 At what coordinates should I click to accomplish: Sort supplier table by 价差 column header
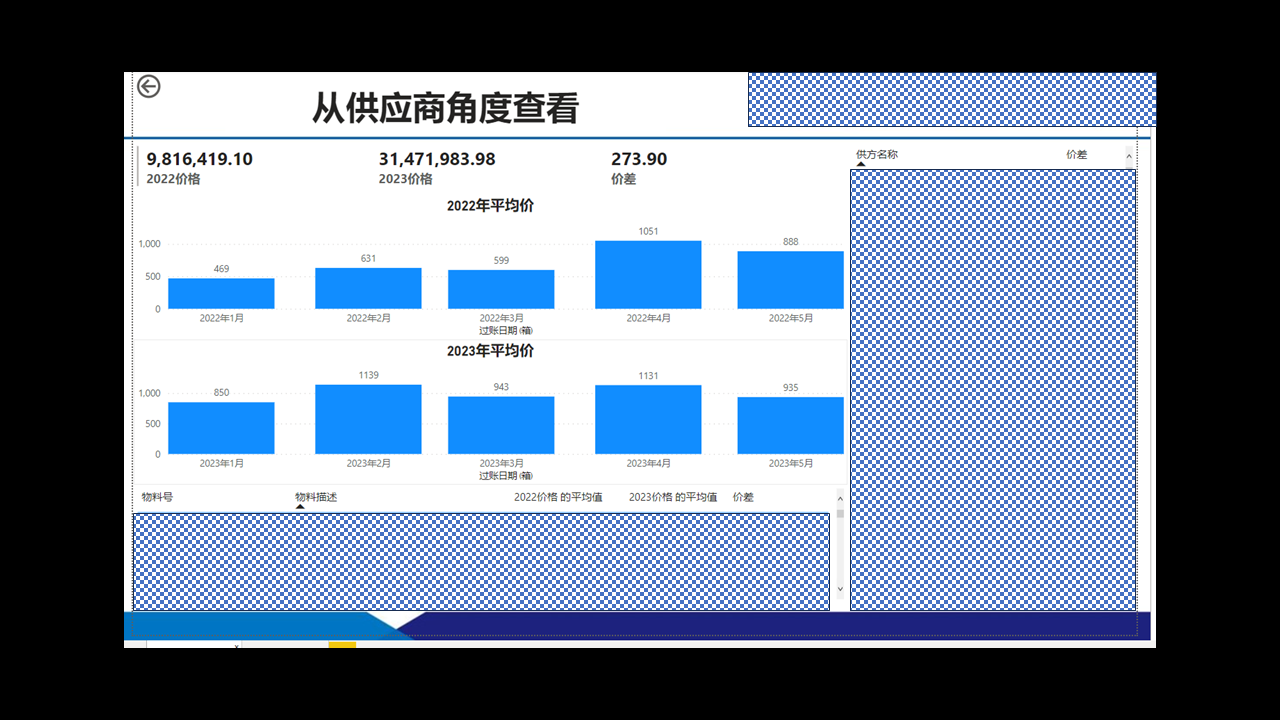1076,155
